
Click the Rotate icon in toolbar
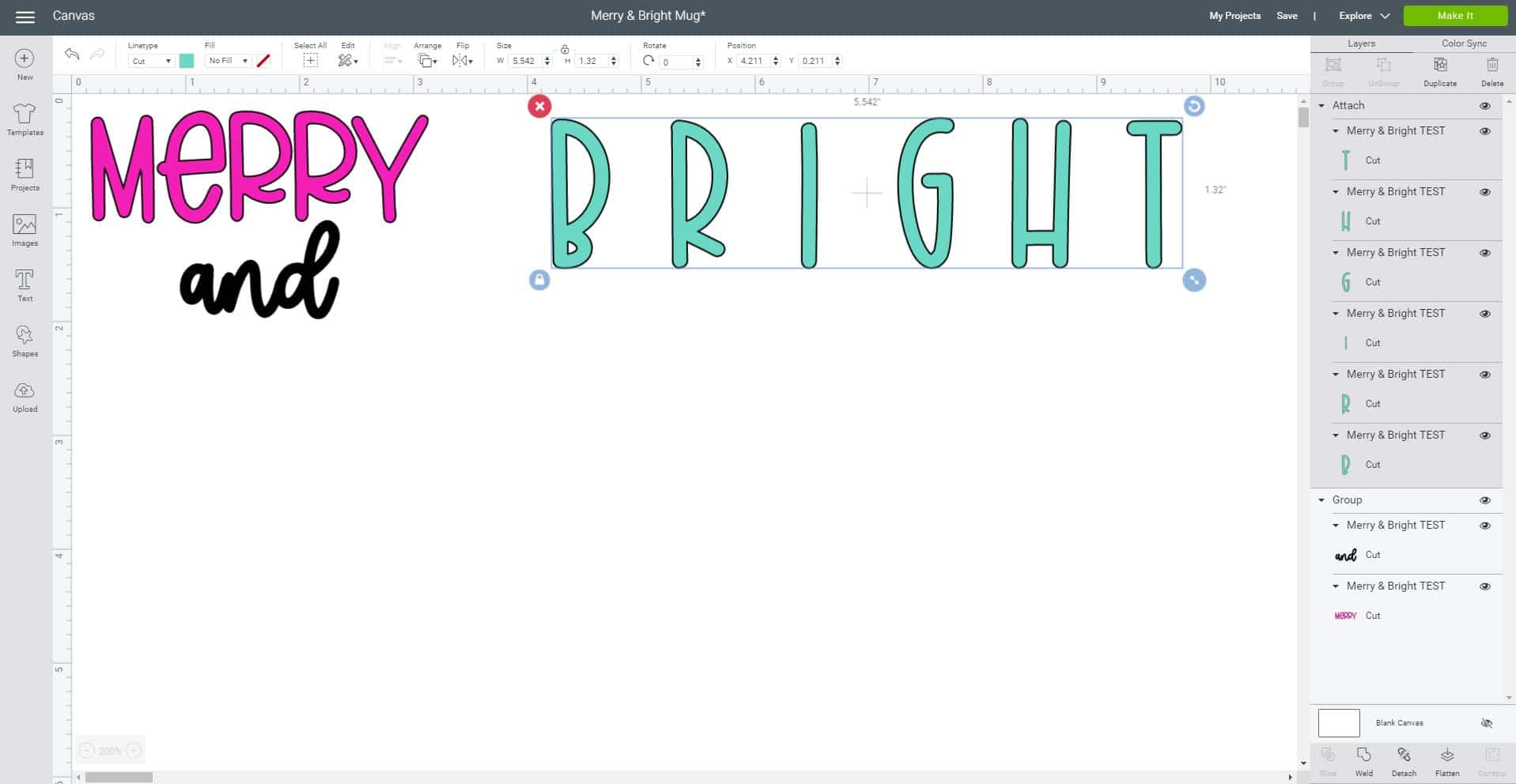[x=648, y=61]
